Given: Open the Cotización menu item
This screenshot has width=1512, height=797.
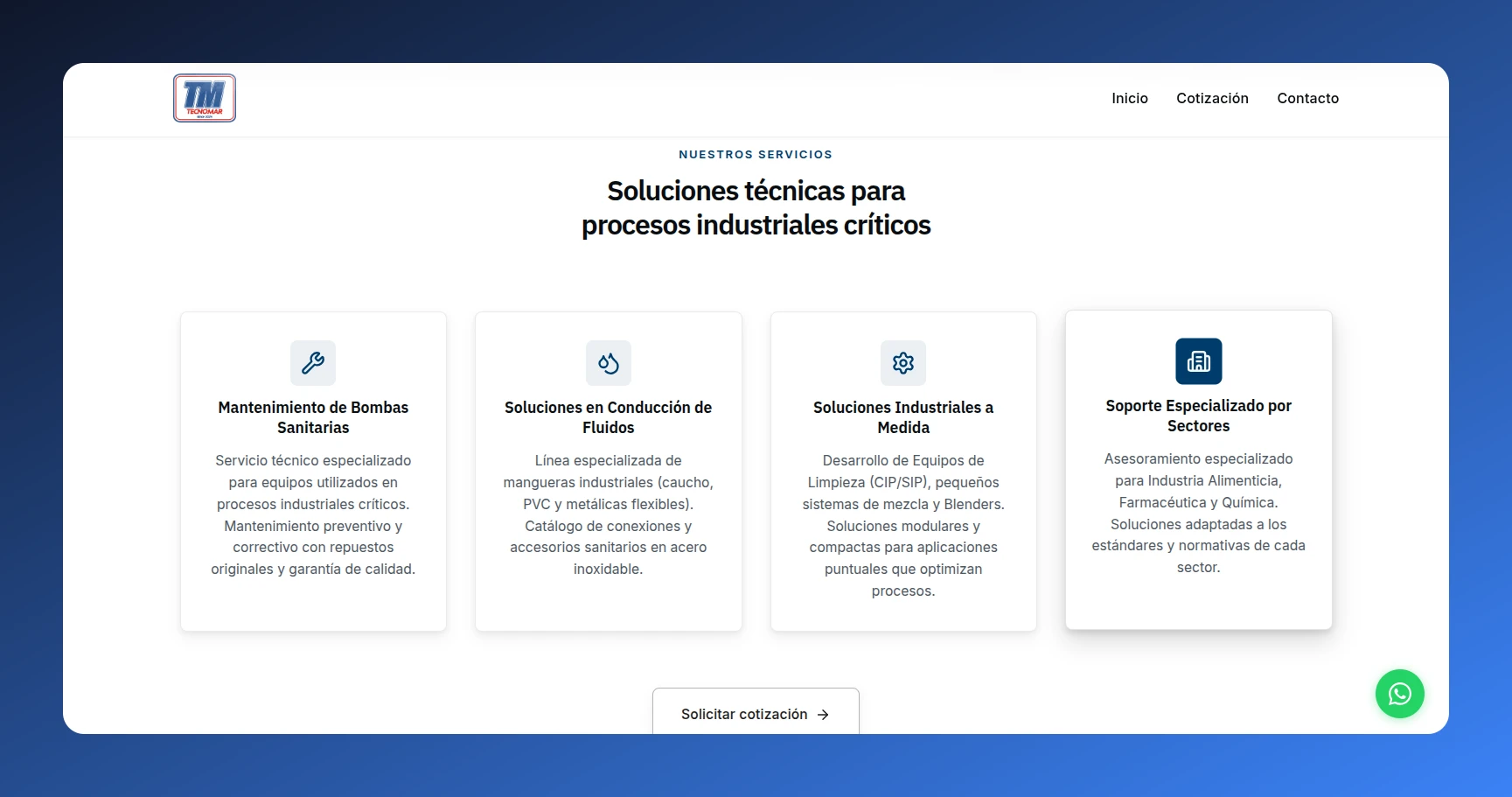Looking at the screenshot, I should click(1212, 98).
